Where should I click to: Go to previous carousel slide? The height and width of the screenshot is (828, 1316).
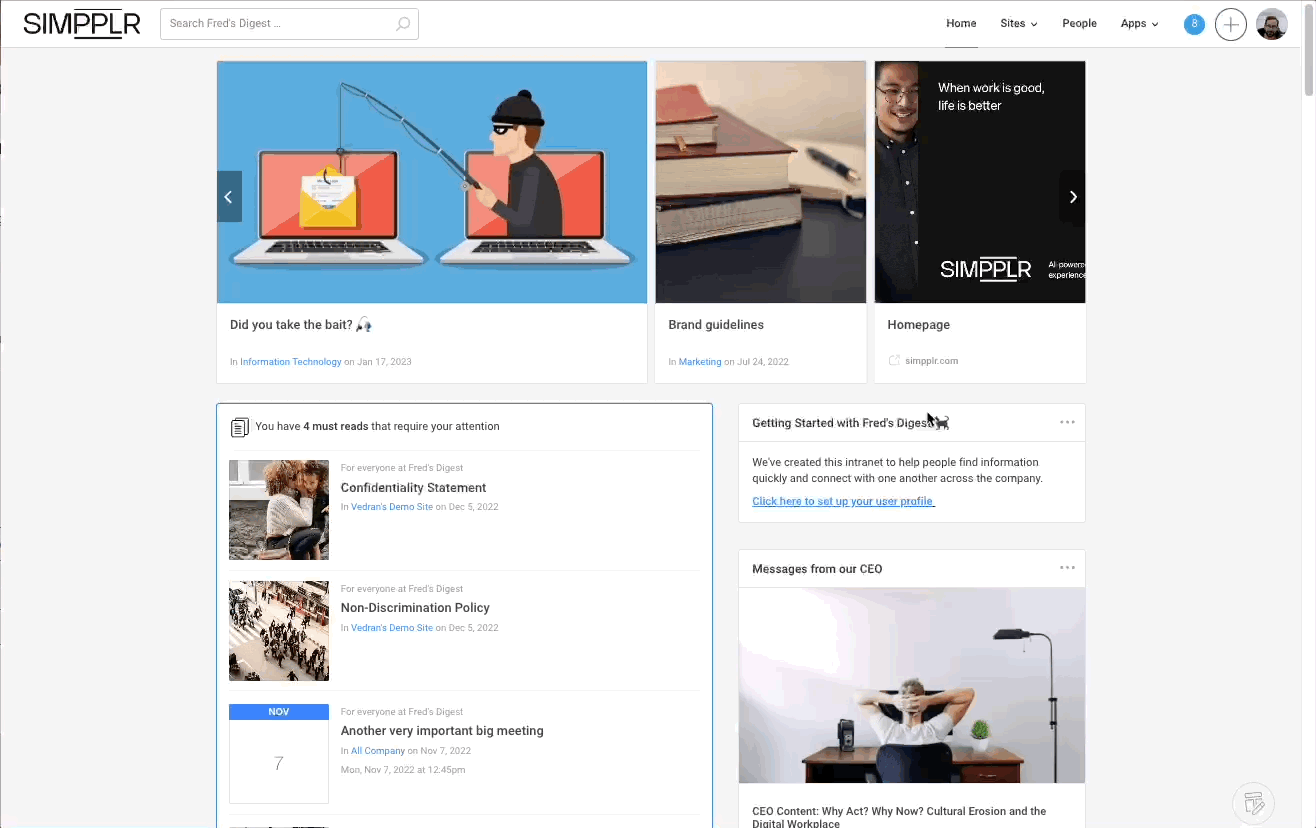[x=229, y=197]
